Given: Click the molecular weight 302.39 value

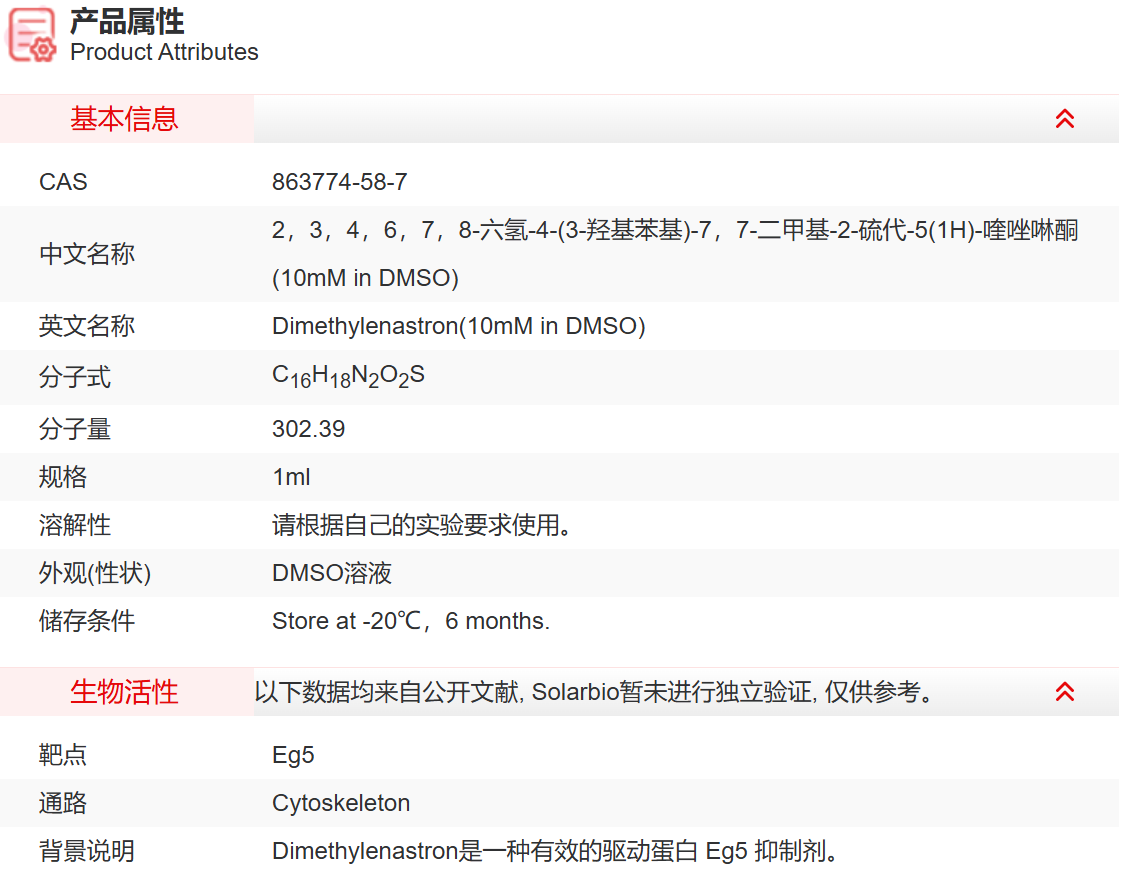Looking at the screenshot, I should pyautogui.click(x=309, y=428).
